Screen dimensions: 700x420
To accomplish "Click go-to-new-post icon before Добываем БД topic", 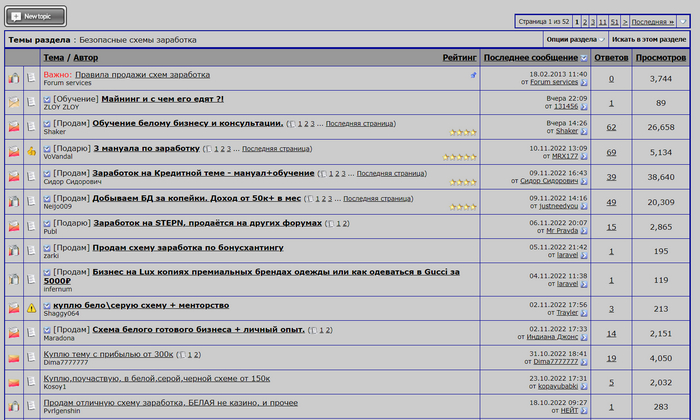I will click(47, 198).
